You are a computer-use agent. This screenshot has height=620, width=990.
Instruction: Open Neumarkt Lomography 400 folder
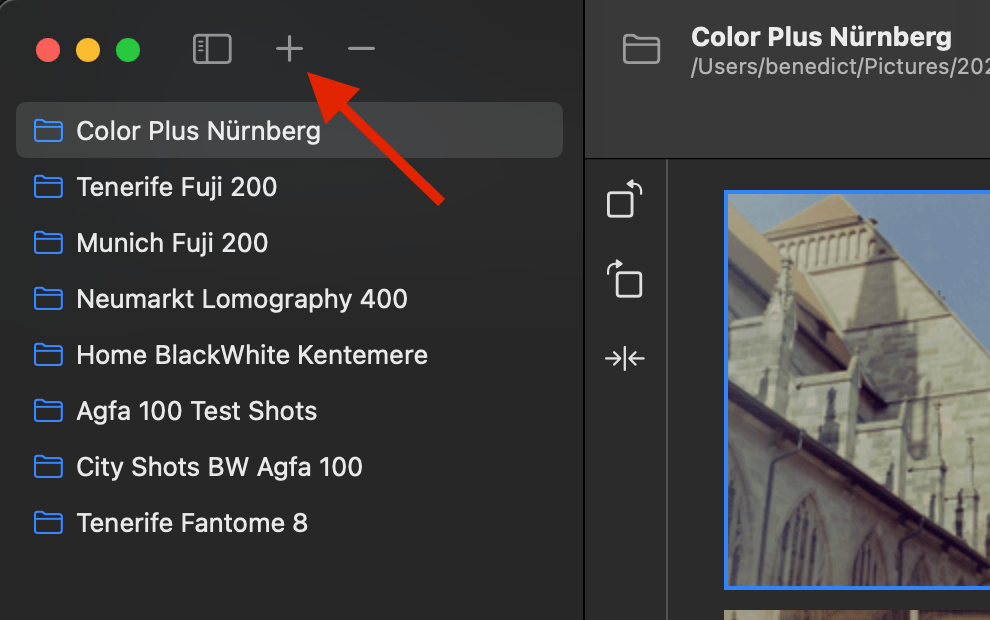coord(241,299)
